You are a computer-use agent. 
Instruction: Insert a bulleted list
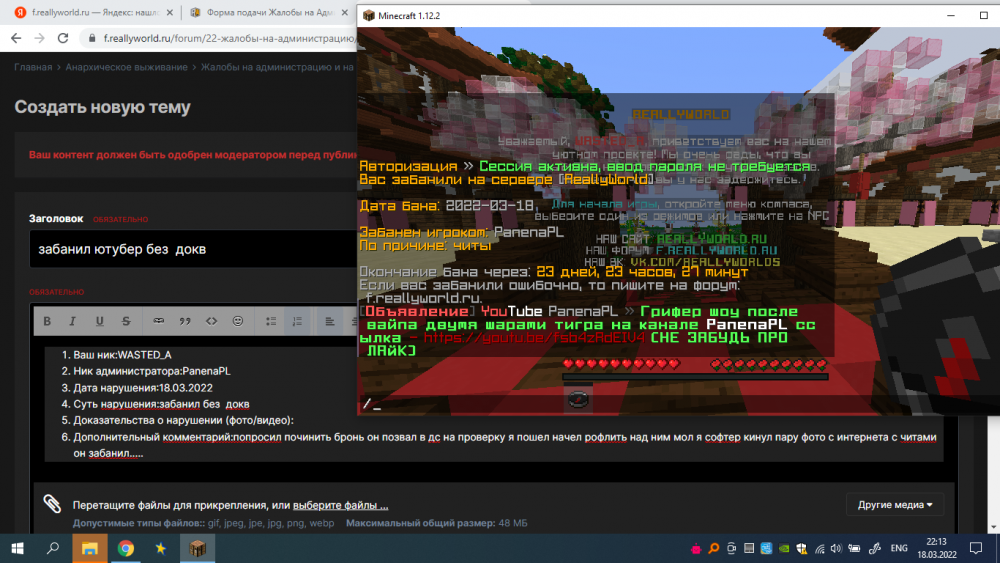[271, 321]
